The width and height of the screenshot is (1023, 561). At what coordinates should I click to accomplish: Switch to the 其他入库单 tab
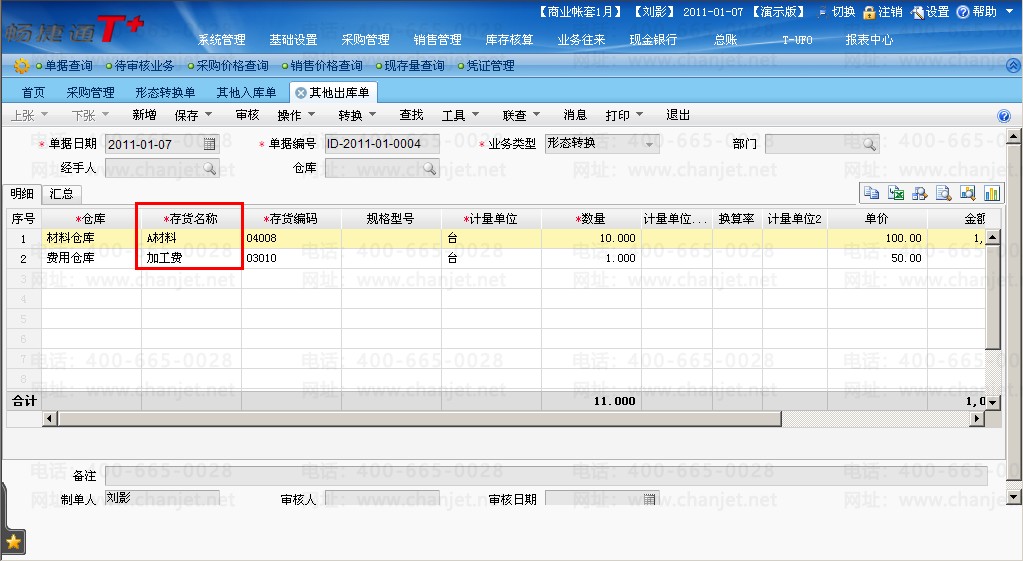click(247, 93)
